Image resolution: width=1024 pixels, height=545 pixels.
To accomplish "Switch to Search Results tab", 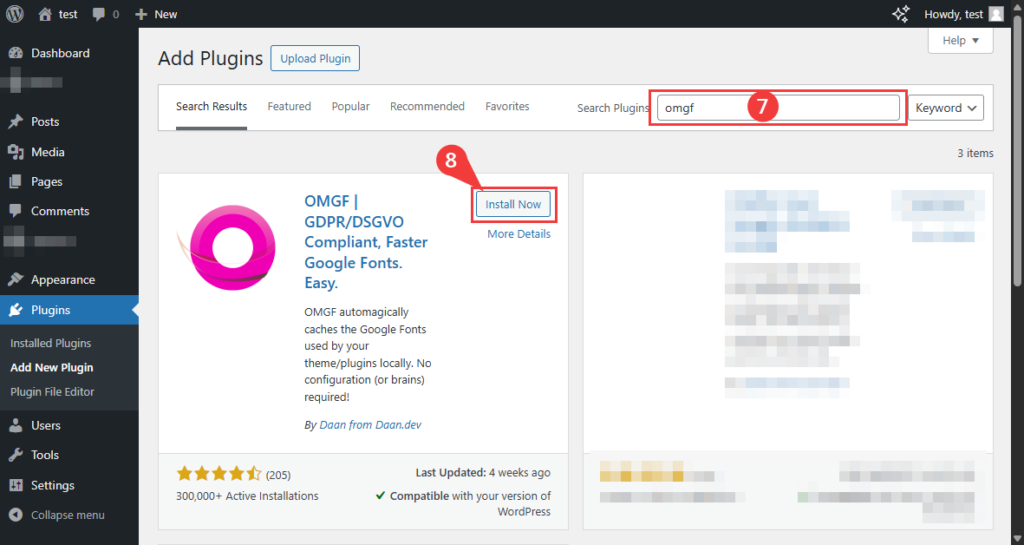I will pyautogui.click(x=212, y=106).
